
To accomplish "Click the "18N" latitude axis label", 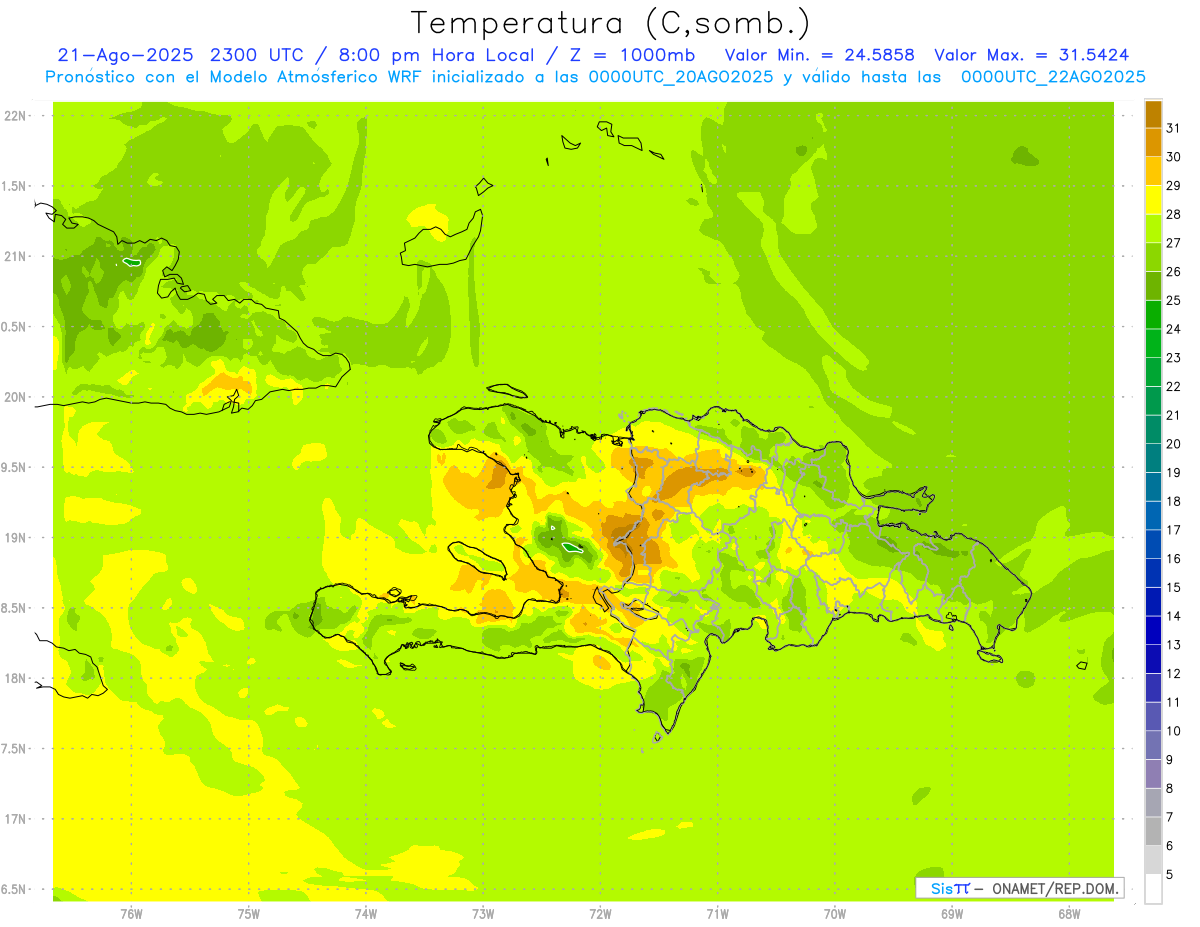I will (15, 679).
